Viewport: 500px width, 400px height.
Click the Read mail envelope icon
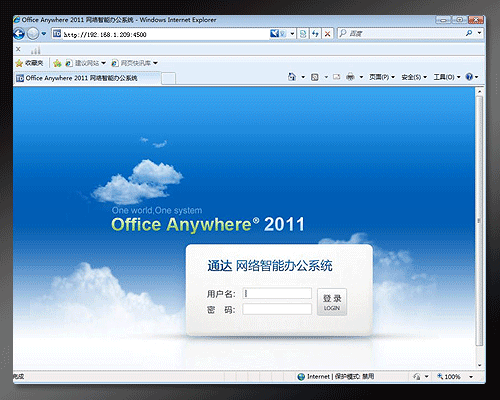[336, 77]
